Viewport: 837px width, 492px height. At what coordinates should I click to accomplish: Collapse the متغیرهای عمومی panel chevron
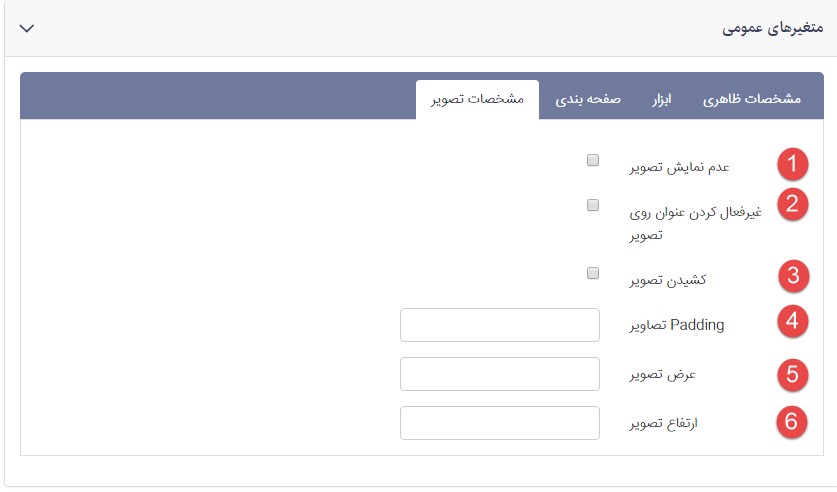coord(27,28)
